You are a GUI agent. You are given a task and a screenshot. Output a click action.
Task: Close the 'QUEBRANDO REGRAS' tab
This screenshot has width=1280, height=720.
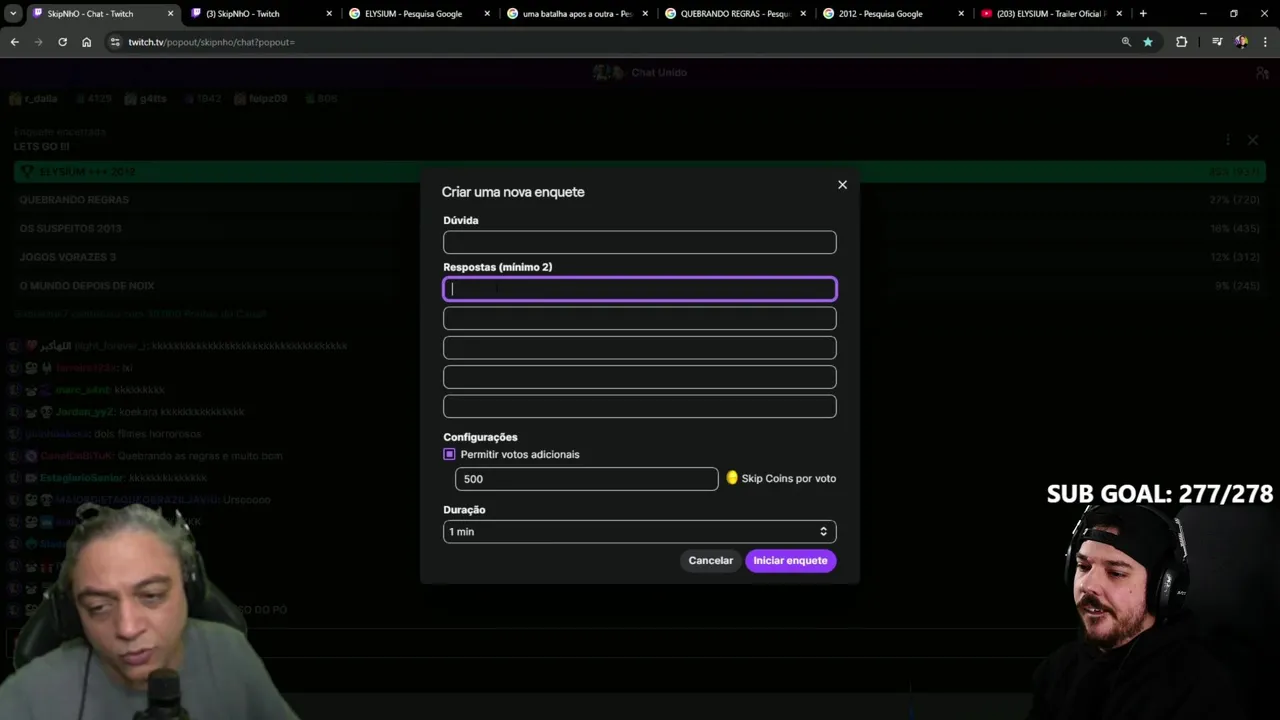click(803, 14)
